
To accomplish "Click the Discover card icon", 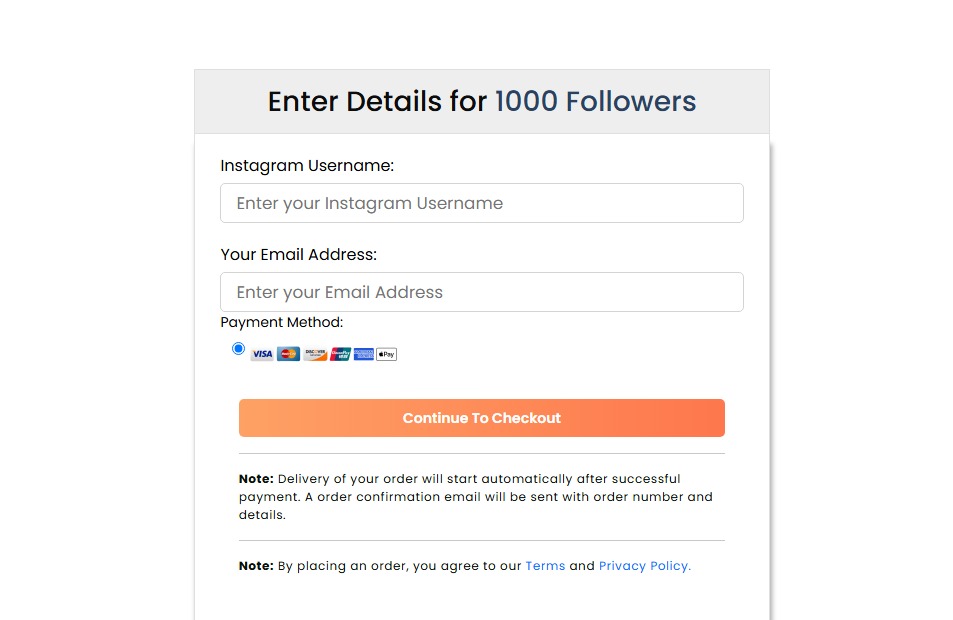I will click(x=315, y=354).
